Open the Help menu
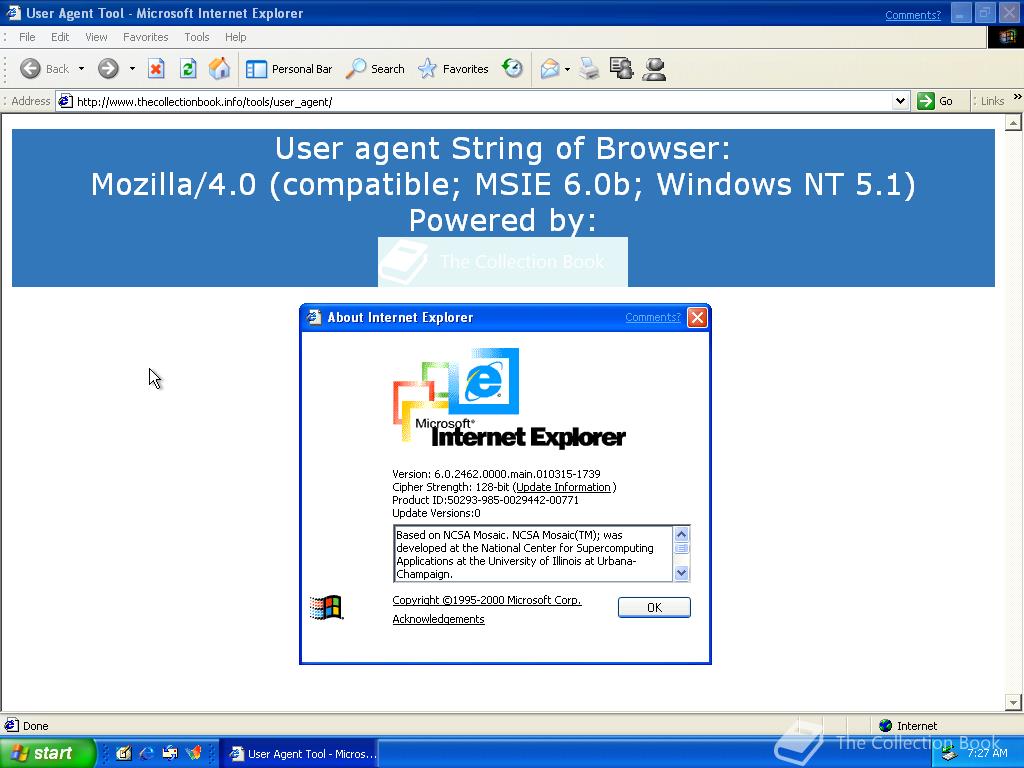The height and width of the screenshot is (768, 1024). pyautogui.click(x=236, y=37)
